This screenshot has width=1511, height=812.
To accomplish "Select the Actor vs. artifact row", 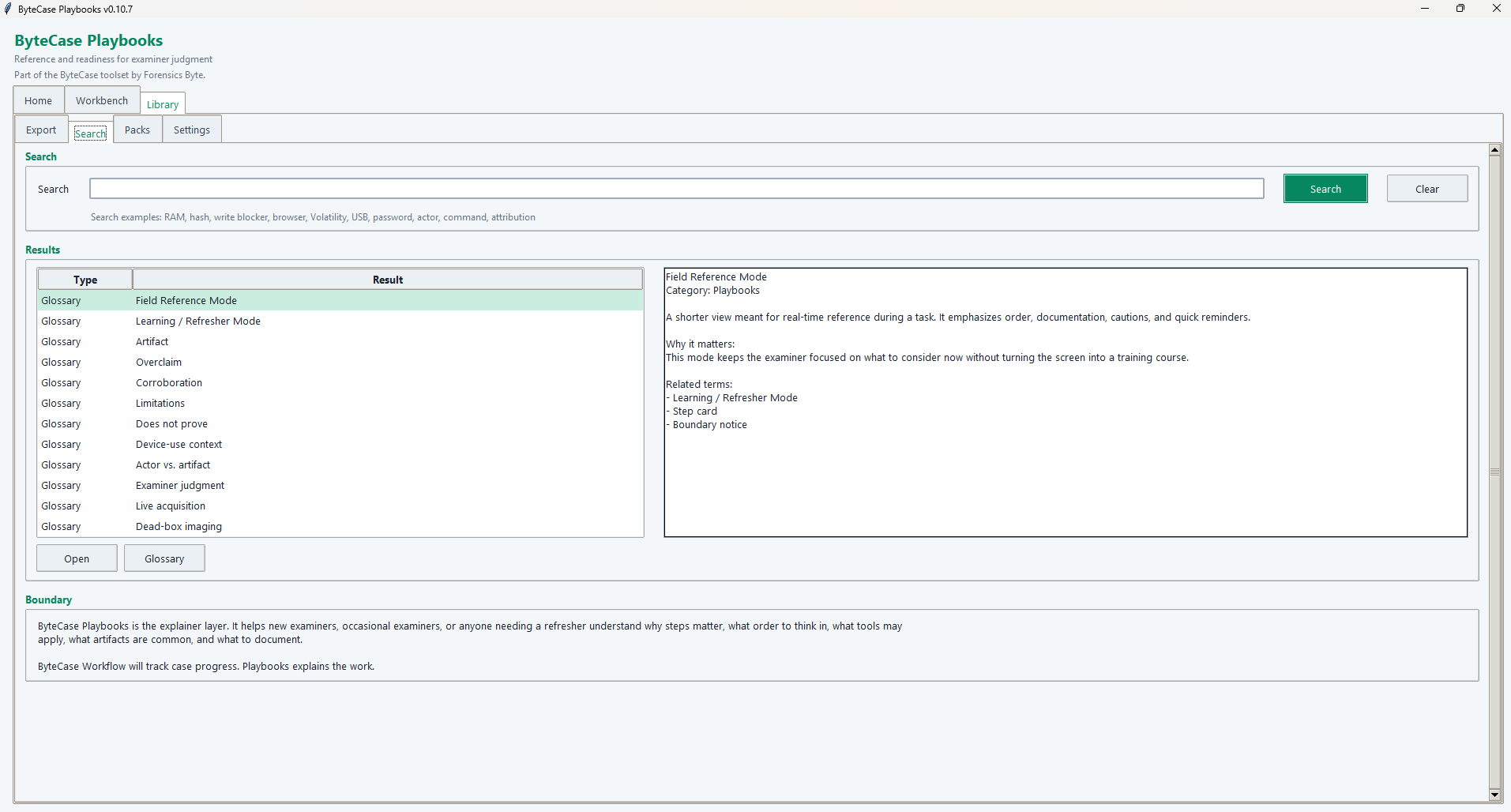I will click(x=340, y=464).
